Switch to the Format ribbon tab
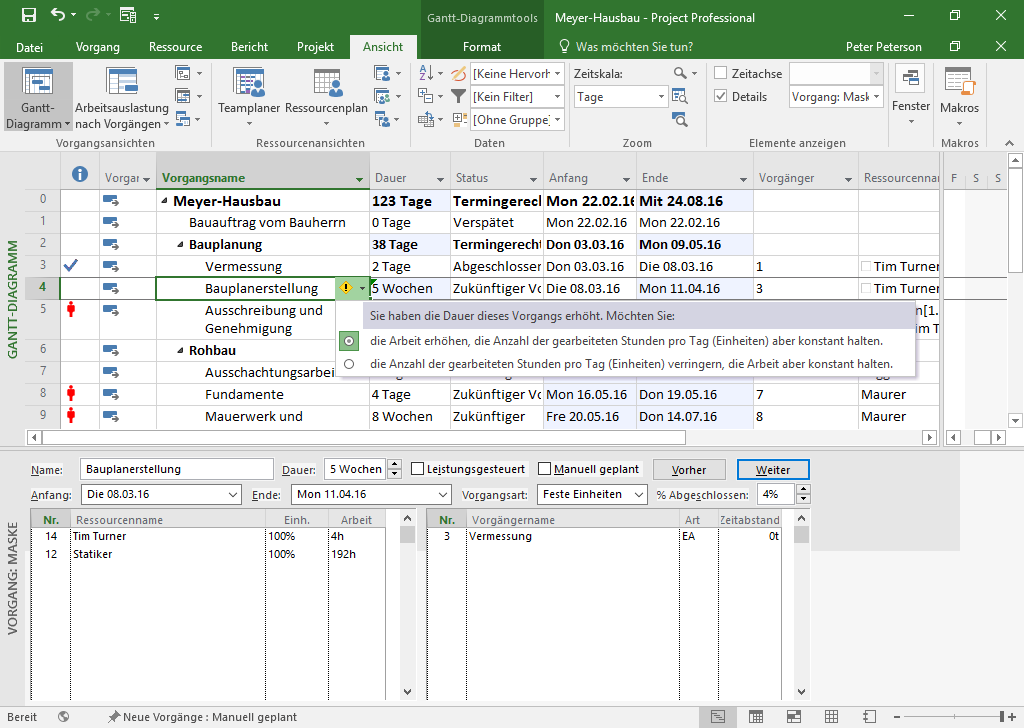Screen dimensions: 1024x728 pyautogui.click(x=482, y=47)
